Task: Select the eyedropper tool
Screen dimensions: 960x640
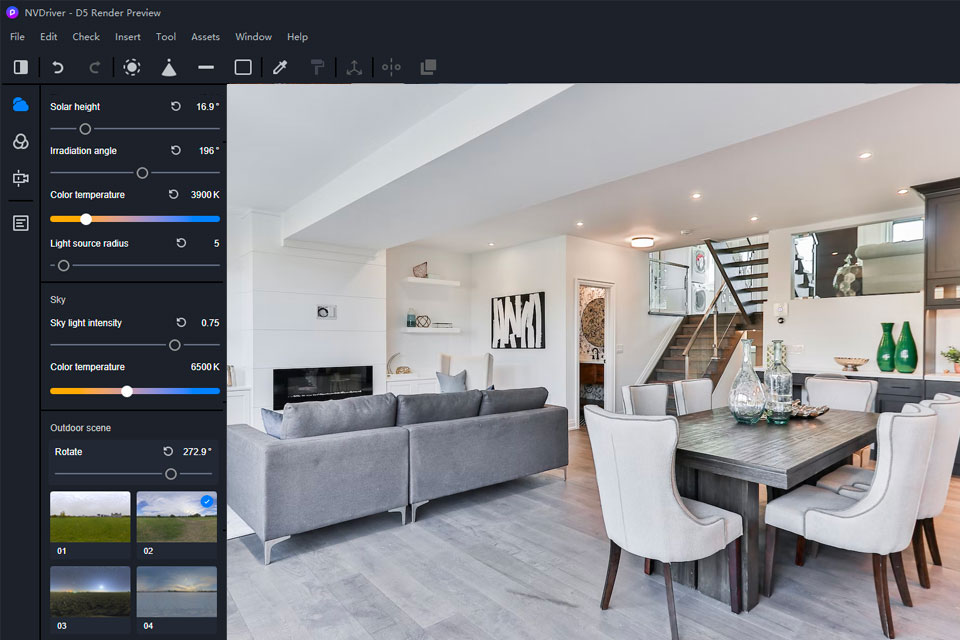Action: (280, 67)
